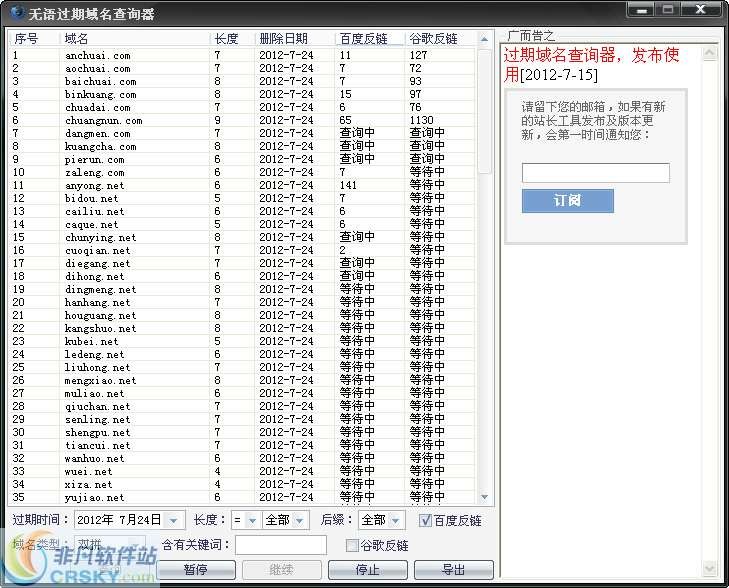Select the cuoqian.net domain
The image size is (729, 588).
point(98,251)
